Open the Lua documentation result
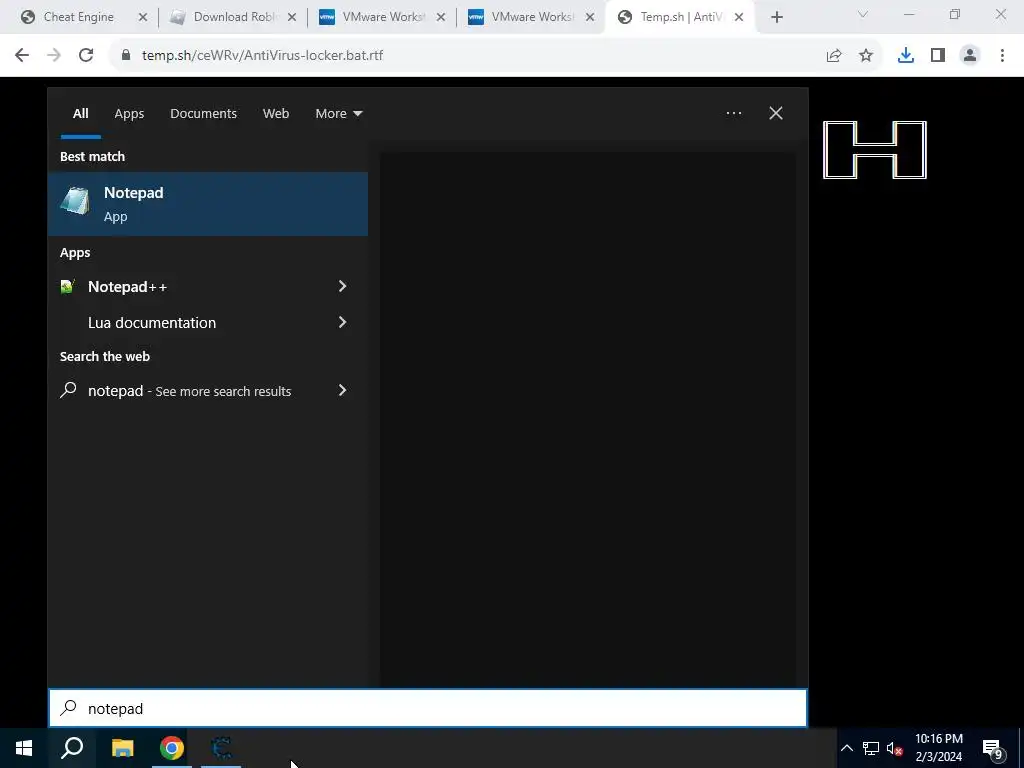The height and width of the screenshot is (768, 1024). tap(152, 323)
